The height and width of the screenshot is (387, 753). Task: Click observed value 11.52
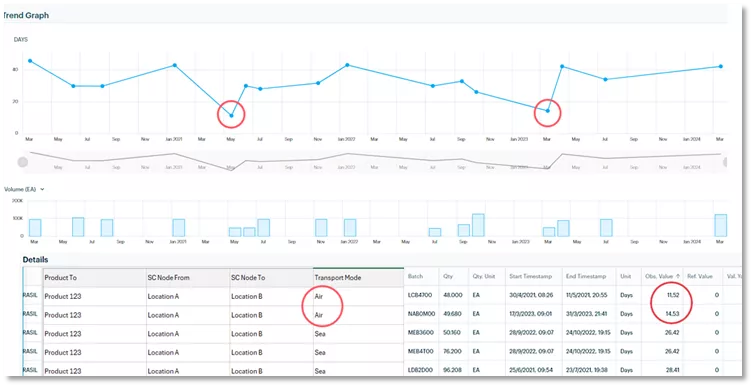[673, 295]
